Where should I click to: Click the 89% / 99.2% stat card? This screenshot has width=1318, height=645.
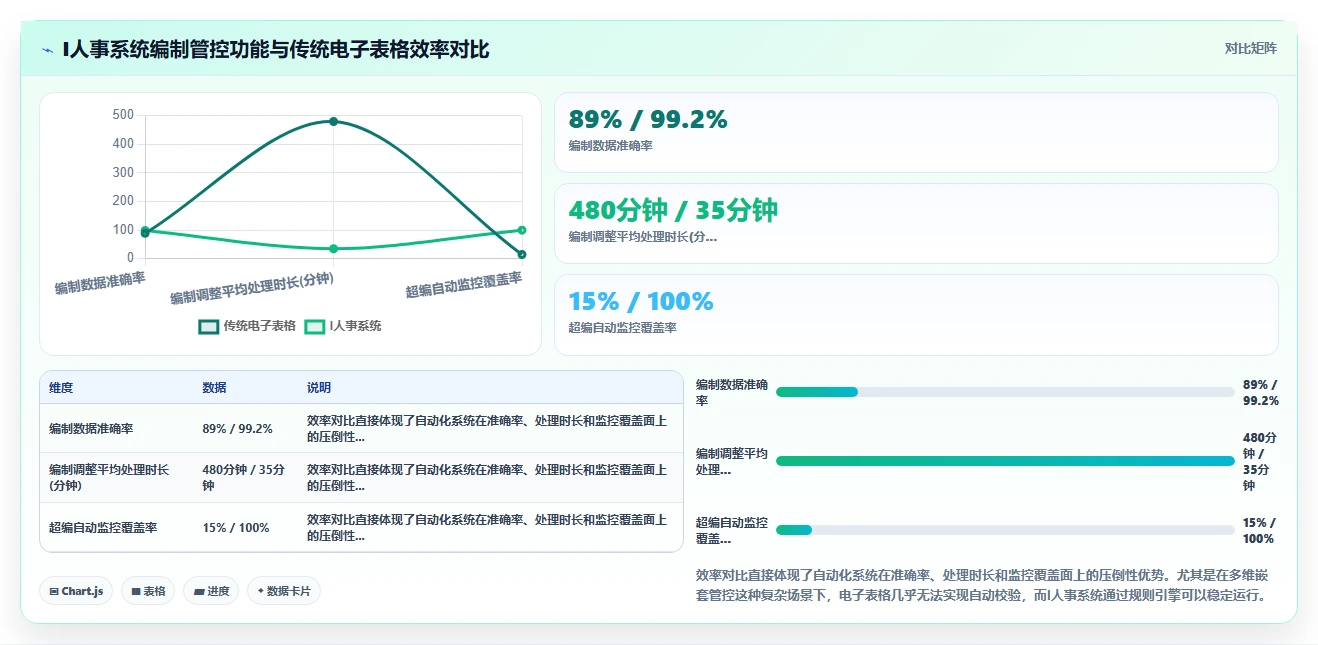[x=916, y=132]
